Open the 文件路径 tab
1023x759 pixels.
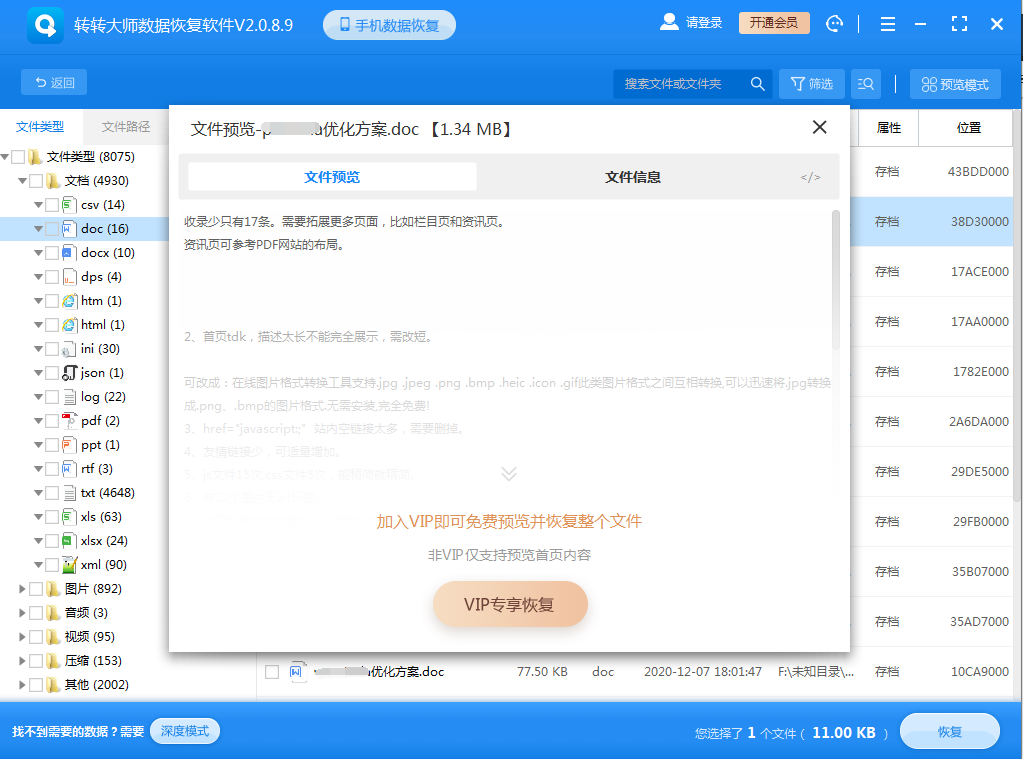tap(126, 127)
